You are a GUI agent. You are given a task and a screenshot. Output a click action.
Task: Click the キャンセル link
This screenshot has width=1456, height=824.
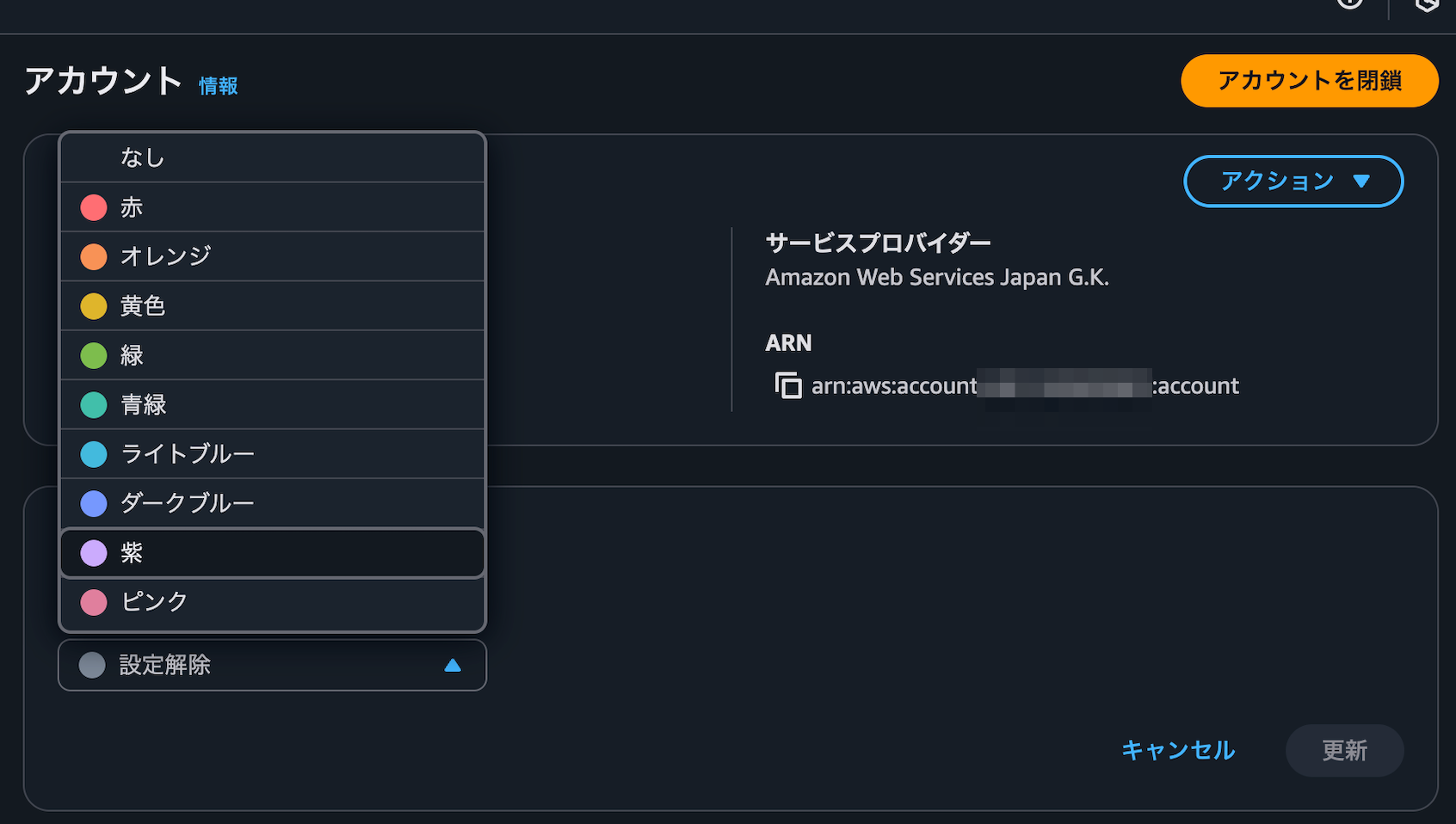1178,750
